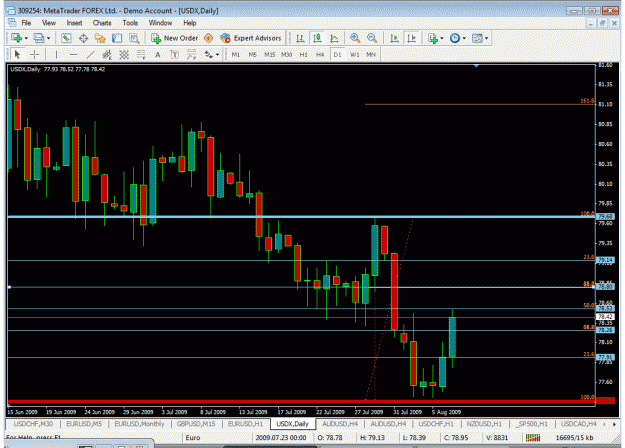This screenshot has width=625, height=448.
Task: Open the Help menu
Action: 190,23
